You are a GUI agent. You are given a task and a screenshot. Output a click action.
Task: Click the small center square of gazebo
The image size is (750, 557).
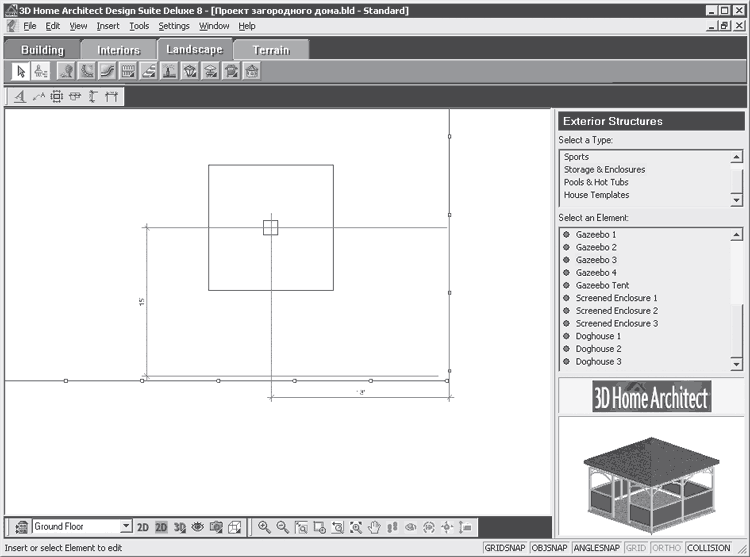tap(271, 228)
